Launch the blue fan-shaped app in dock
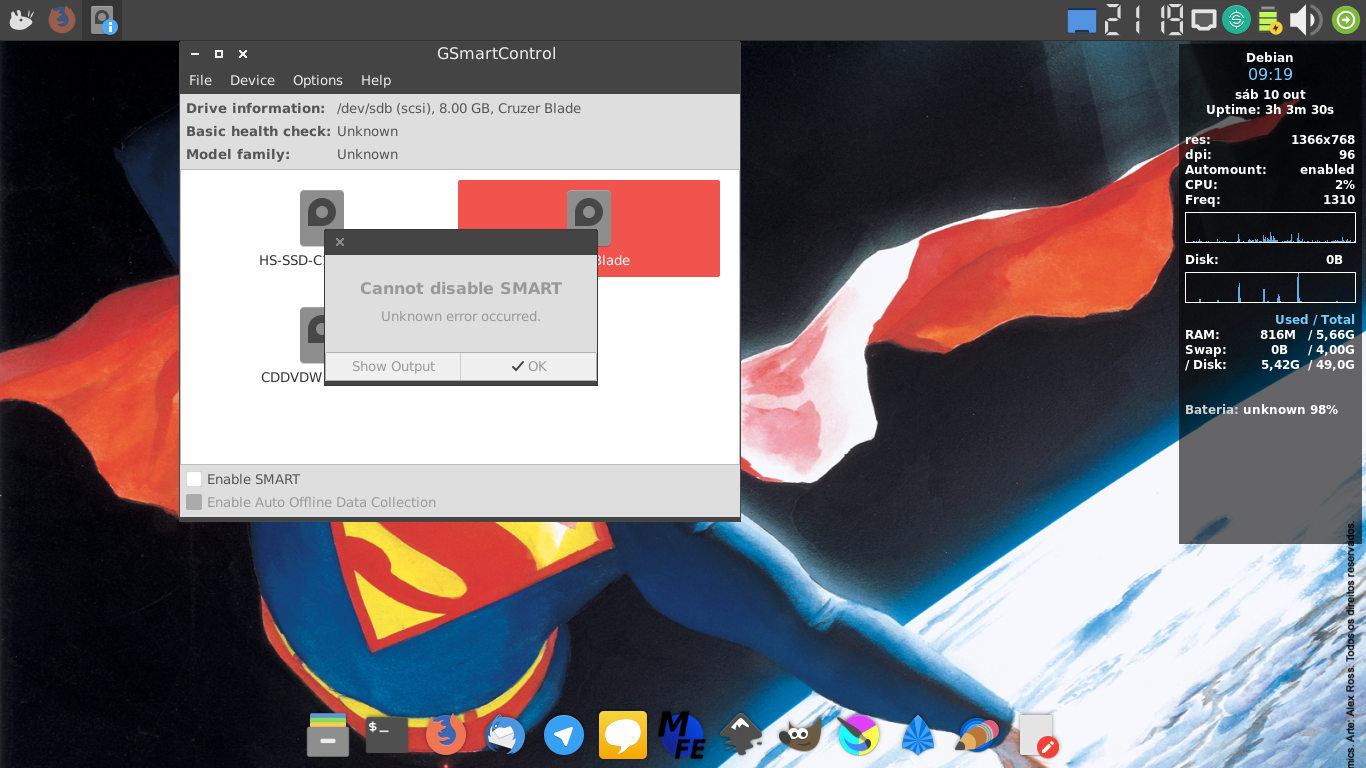 pyautogui.click(x=918, y=735)
